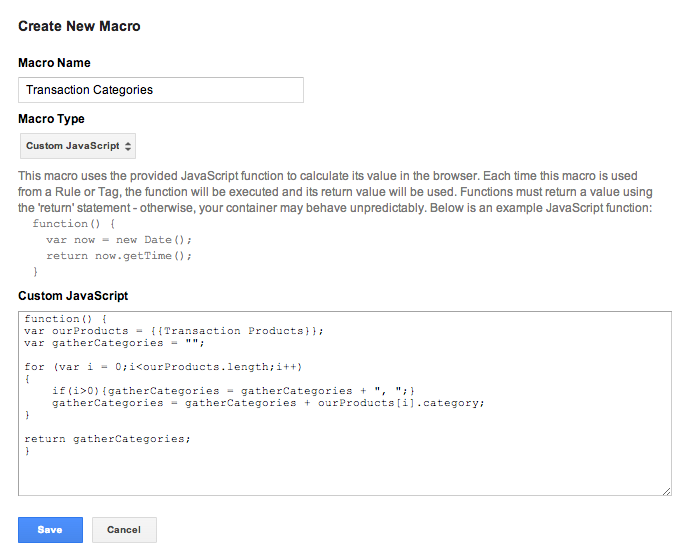Click the ourProducts[i].category assignment line
This screenshot has width=684, height=558.
point(268,403)
